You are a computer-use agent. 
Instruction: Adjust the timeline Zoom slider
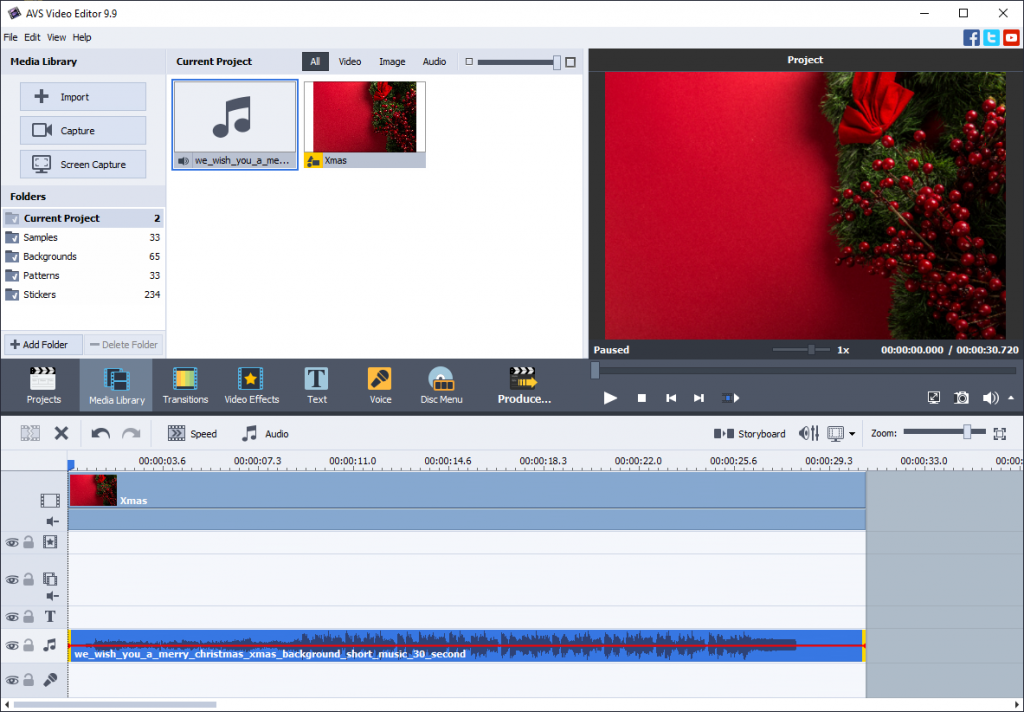pos(944,432)
